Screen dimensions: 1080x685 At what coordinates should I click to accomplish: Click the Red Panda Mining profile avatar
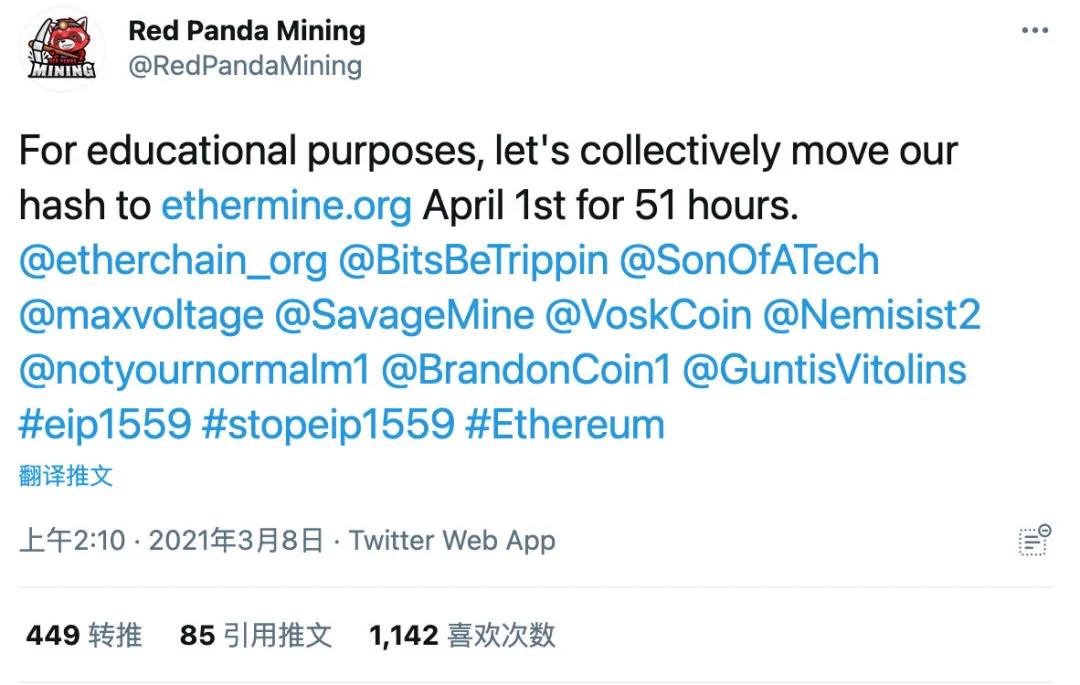pyautogui.click(x=62, y=49)
